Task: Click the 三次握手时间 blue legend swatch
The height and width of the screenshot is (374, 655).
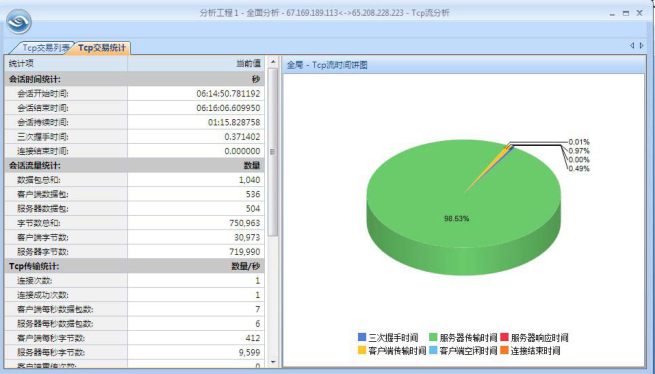Action: tap(362, 337)
